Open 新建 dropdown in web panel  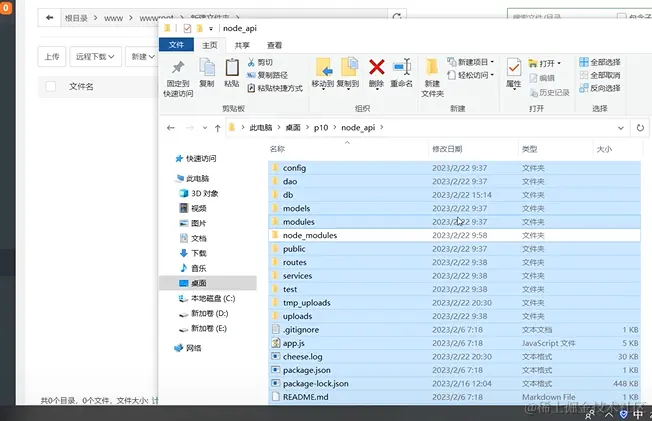[x=142, y=57]
